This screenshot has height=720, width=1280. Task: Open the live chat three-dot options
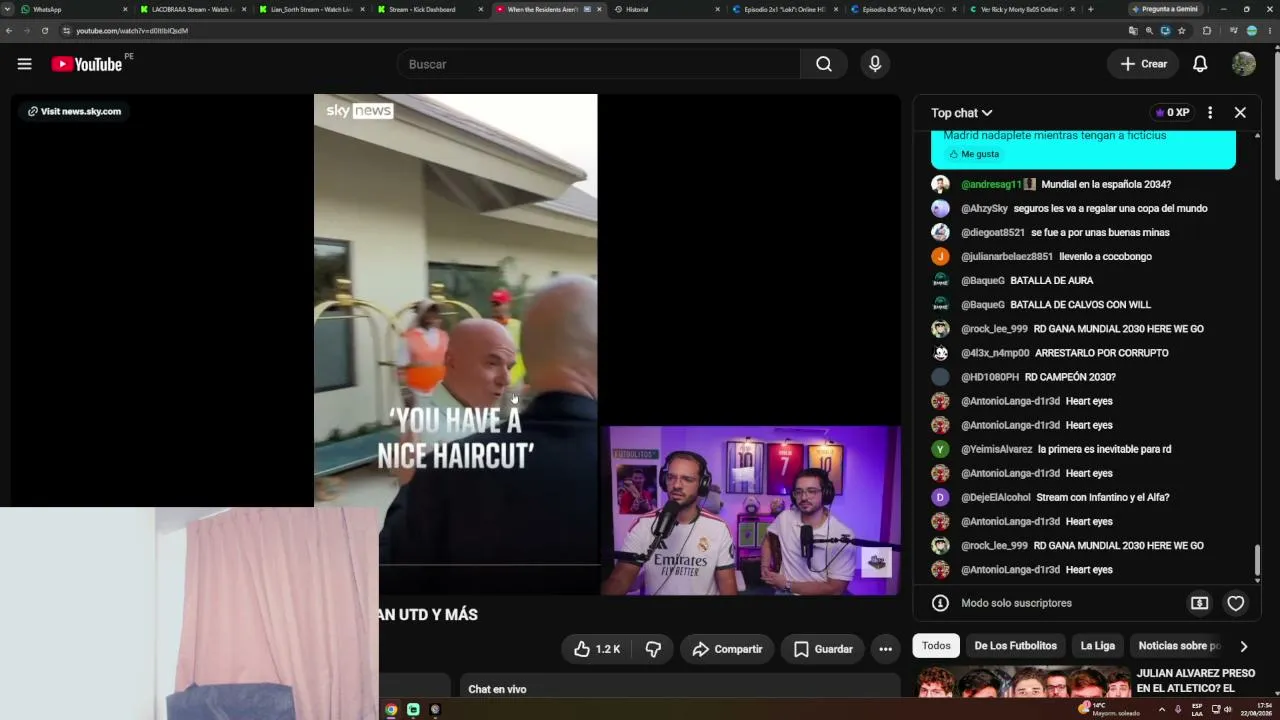click(1210, 113)
